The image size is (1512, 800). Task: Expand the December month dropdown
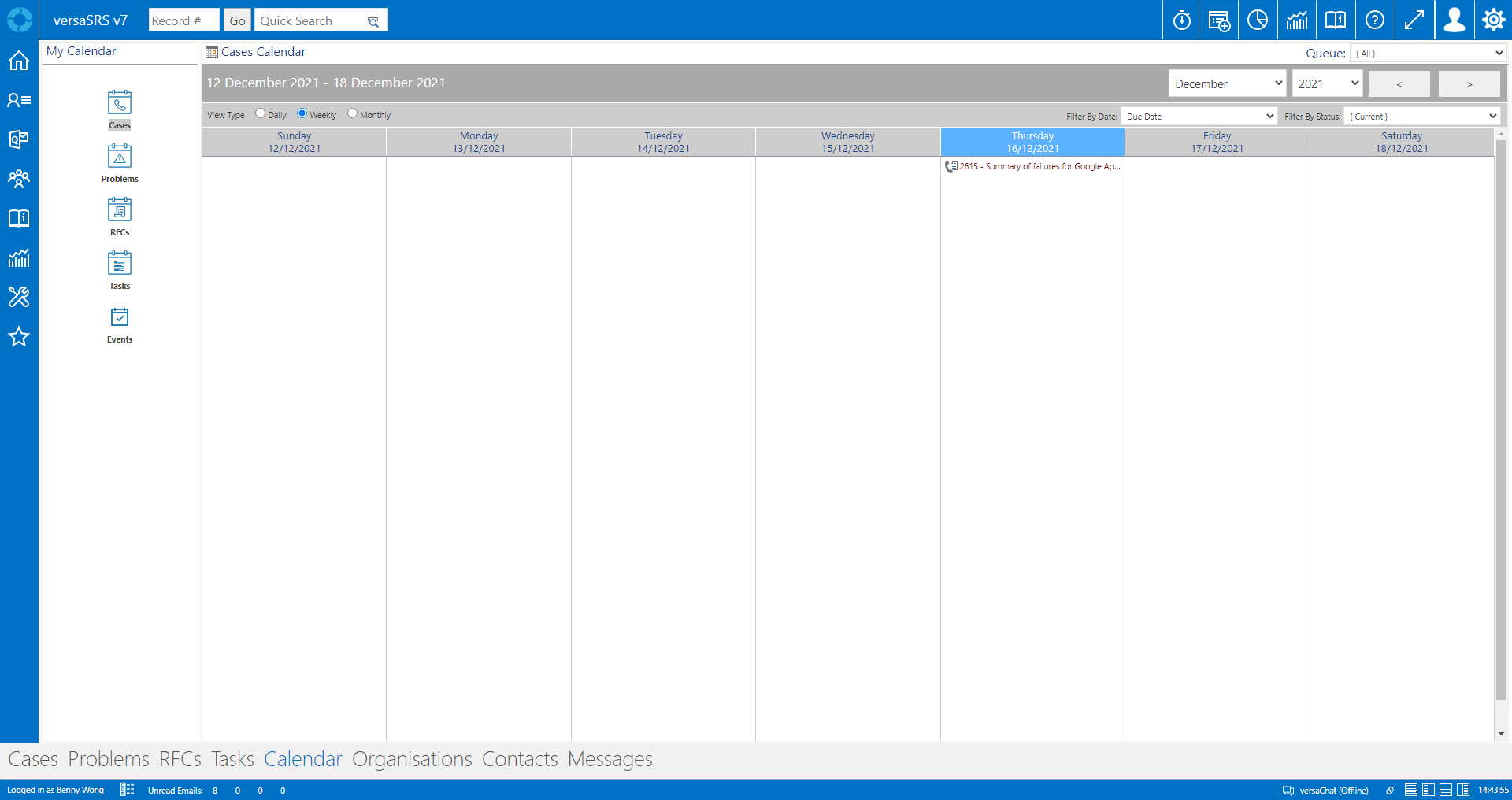[1227, 83]
